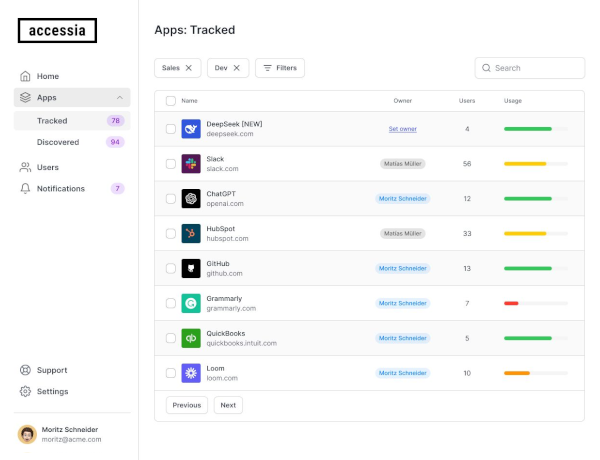Check the select-all checkbox in table header
Screen dimensions: 600x460
coord(170,101)
